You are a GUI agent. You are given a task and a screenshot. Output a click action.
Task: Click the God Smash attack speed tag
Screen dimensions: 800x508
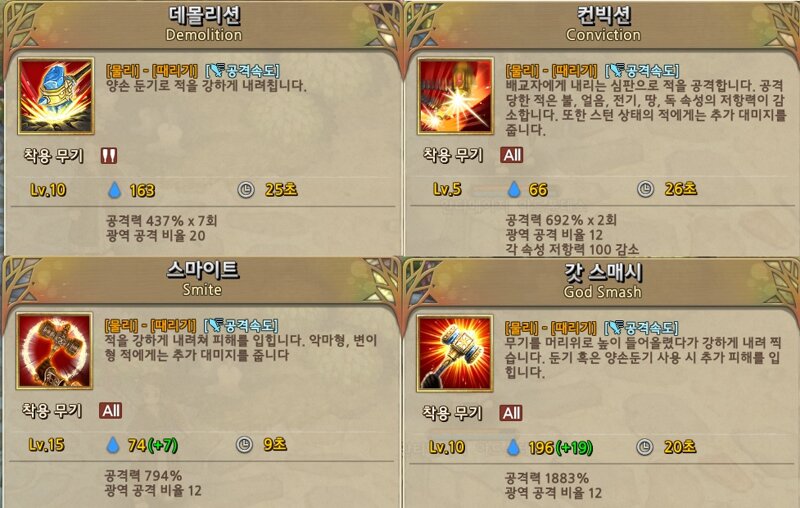642,327
